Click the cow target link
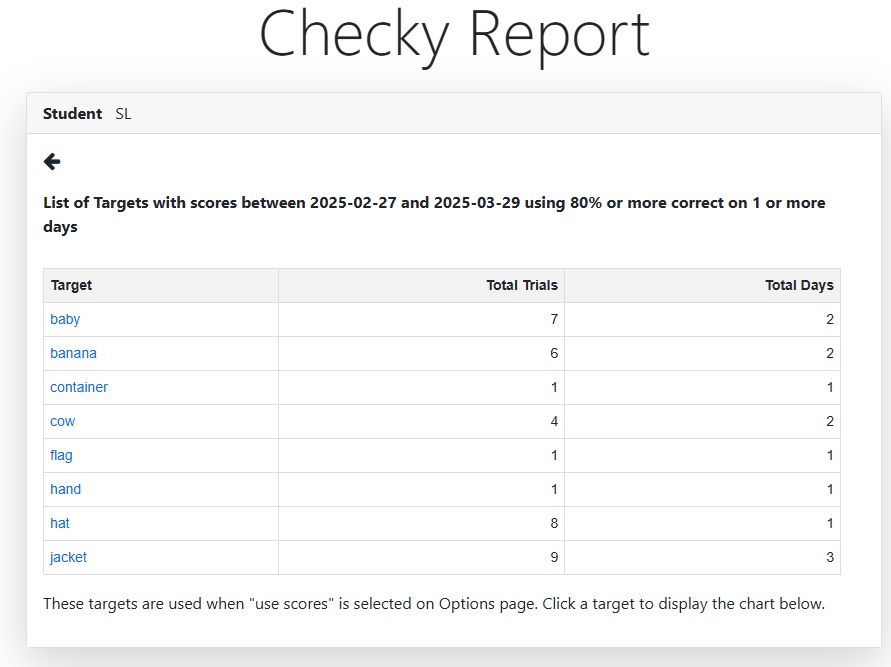Screen dimensions: 891x667 tap(62, 421)
